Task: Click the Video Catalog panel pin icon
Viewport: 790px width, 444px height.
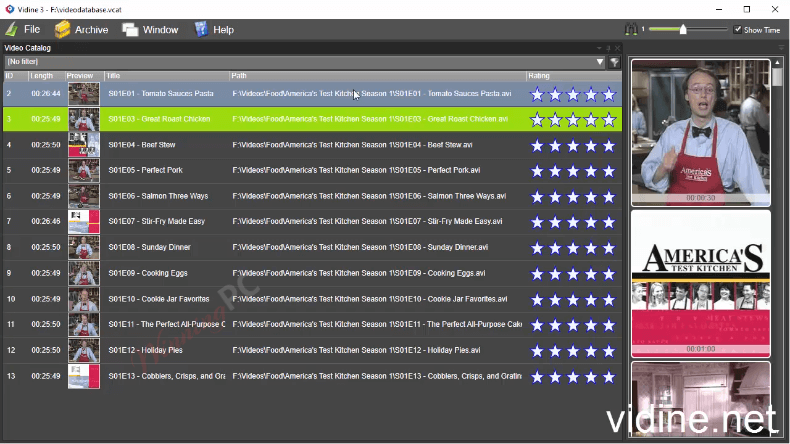Action: point(608,48)
